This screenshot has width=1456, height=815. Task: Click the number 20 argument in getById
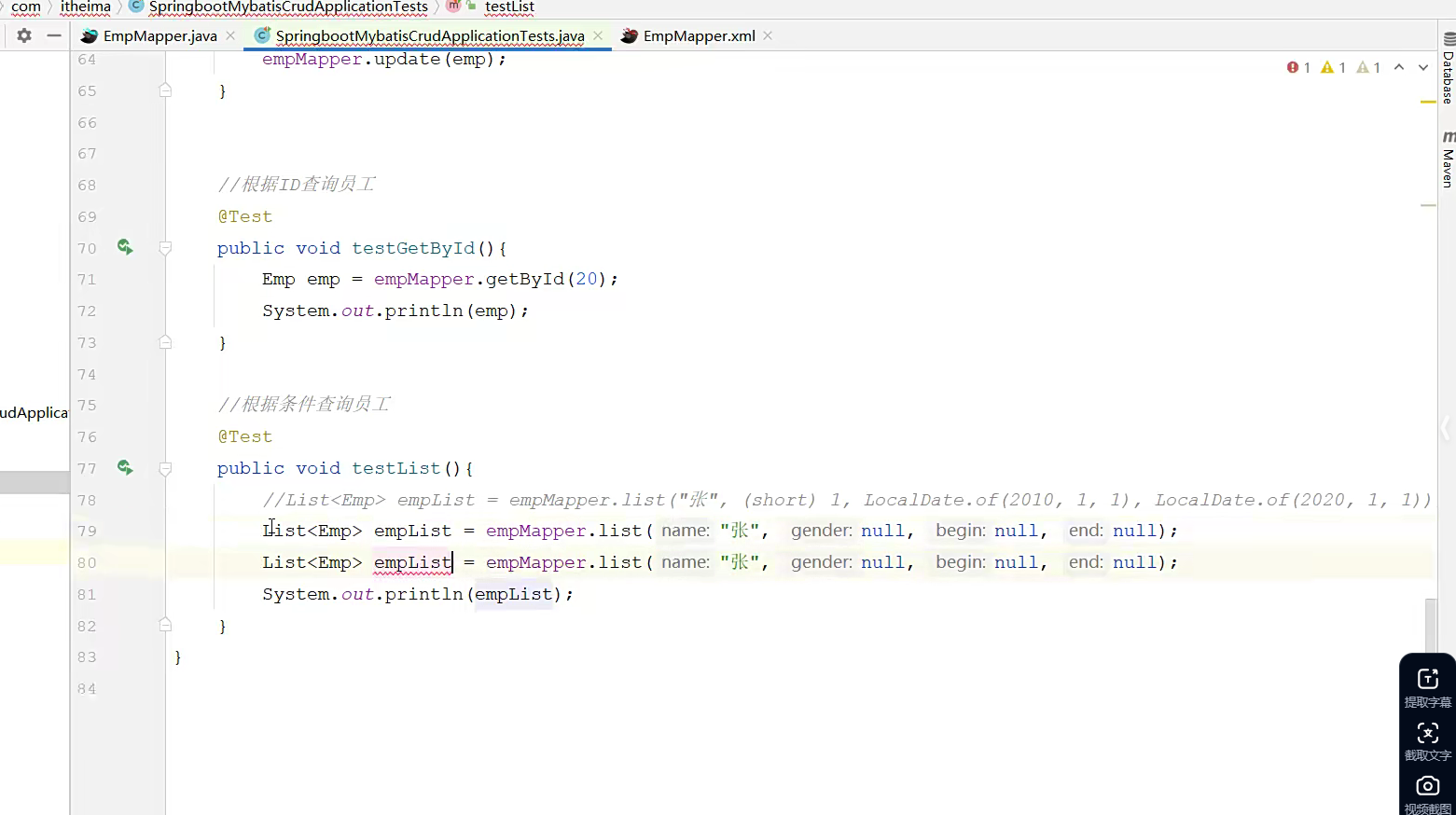pyautogui.click(x=587, y=279)
